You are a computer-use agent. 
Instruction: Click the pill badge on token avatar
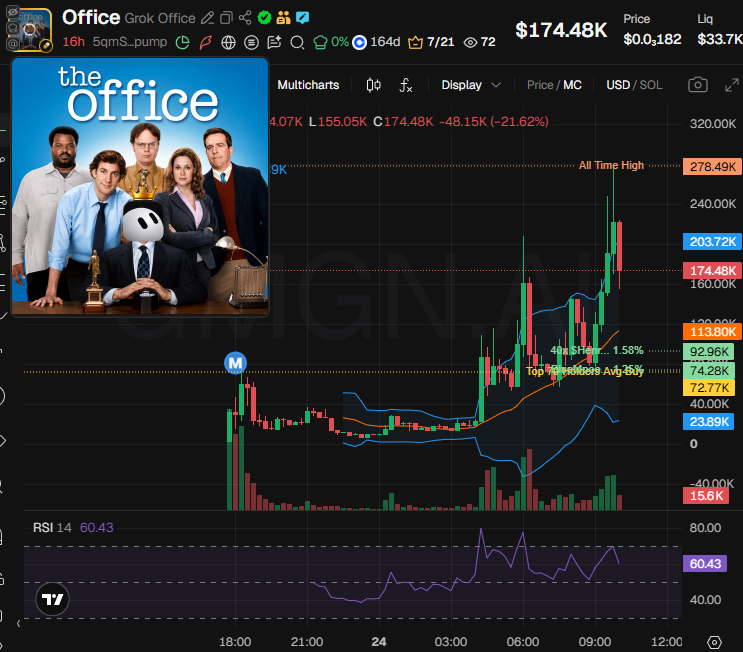click(x=46, y=45)
